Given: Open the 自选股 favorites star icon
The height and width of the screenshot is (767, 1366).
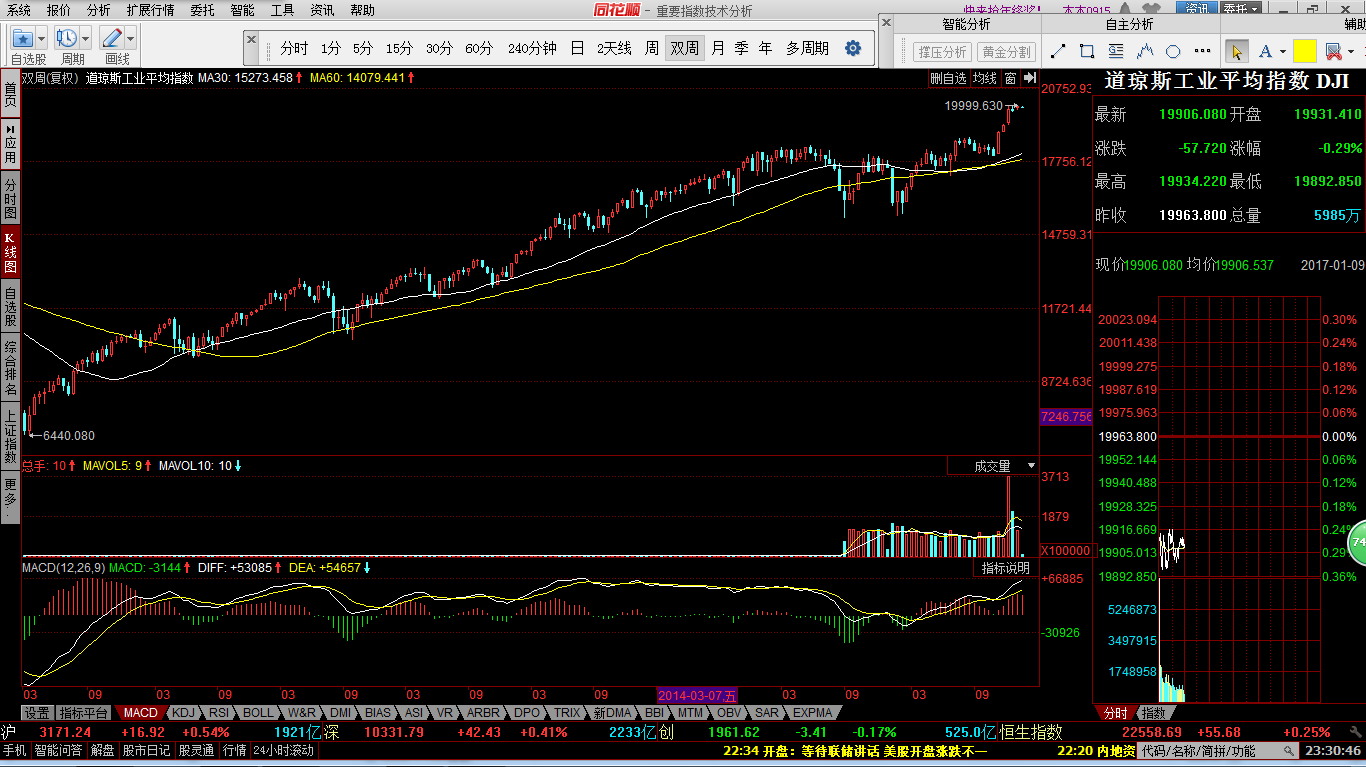Looking at the screenshot, I should tap(22, 38).
